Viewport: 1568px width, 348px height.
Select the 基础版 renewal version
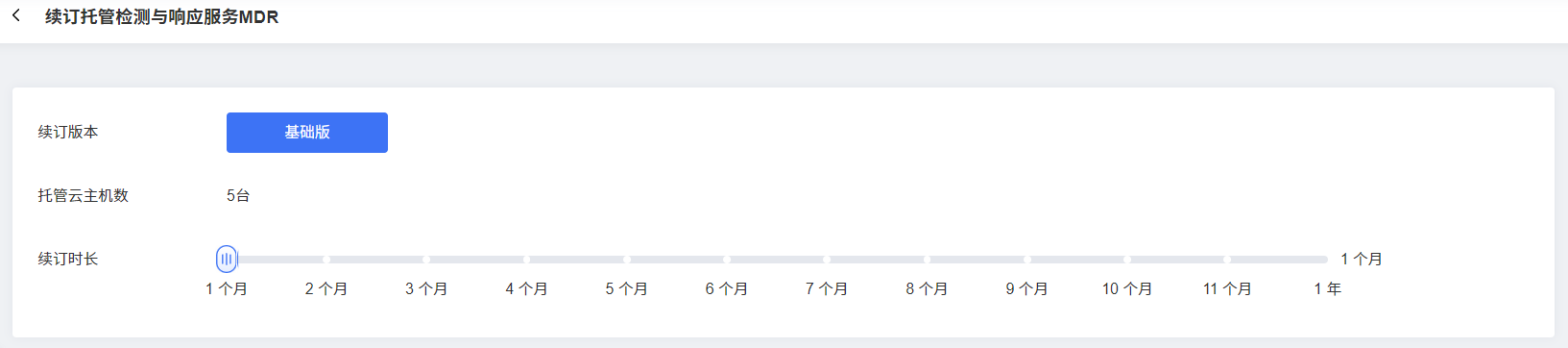307,133
